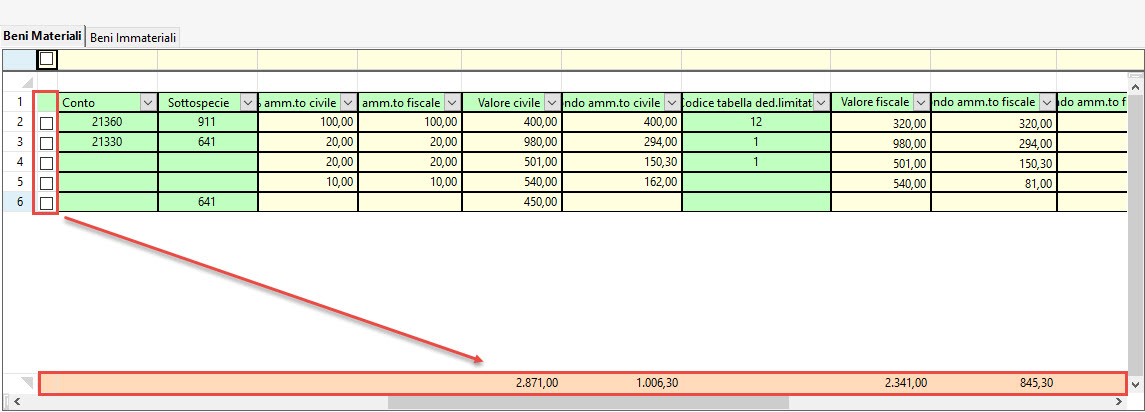Image resolution: width=1145 pixels, height=412 pixels.
Task: Select highlighted row header number 6
Action: [20, 203]
